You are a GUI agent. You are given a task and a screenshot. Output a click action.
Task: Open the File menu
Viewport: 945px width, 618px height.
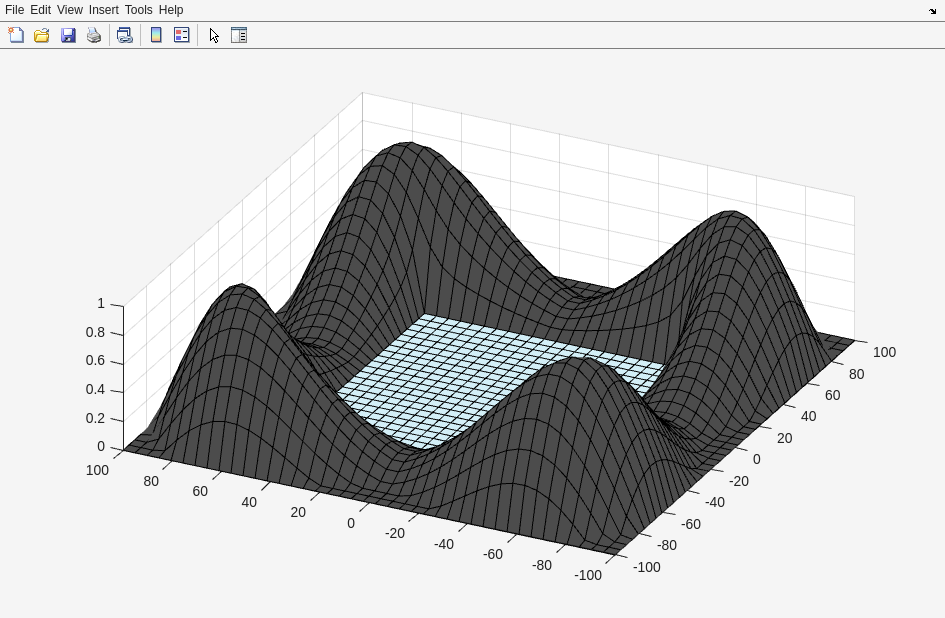(14, 10)
